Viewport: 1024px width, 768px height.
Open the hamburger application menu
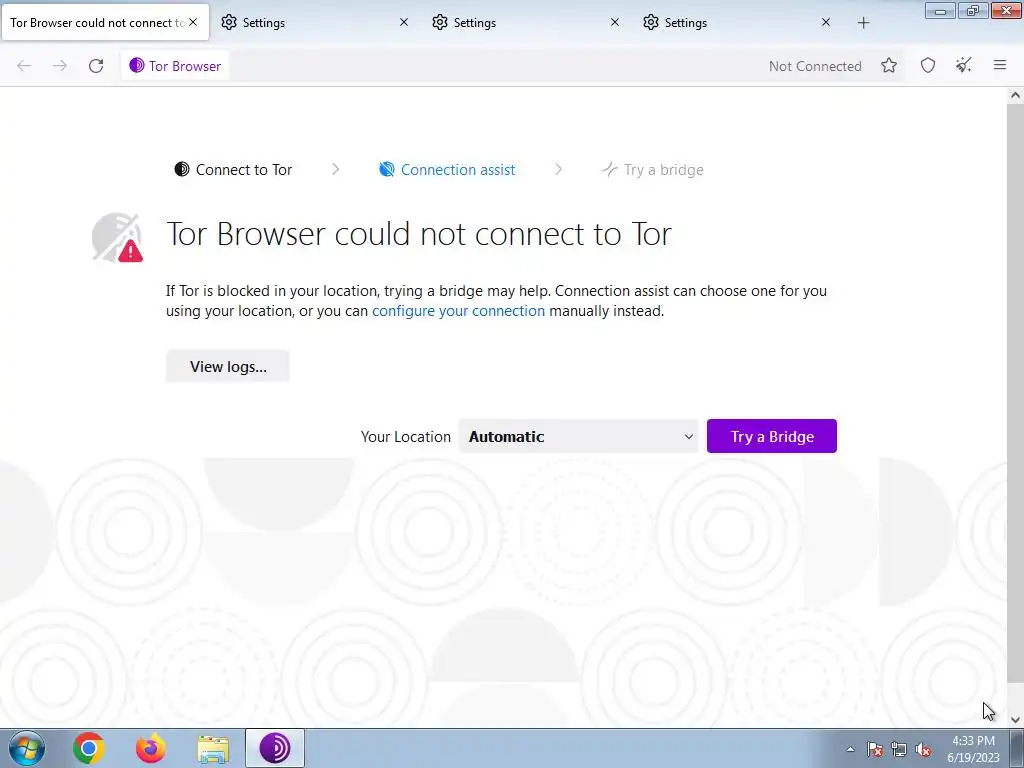1000,65
